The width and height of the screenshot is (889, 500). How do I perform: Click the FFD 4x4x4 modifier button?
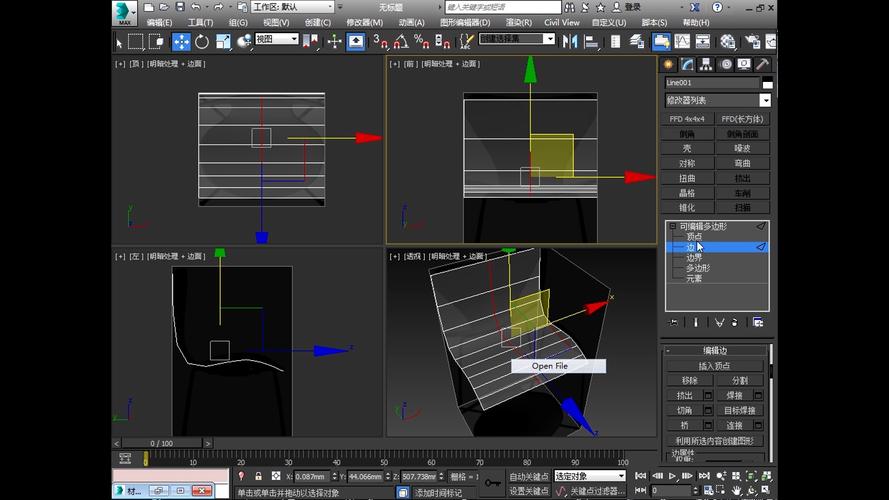pos(687,119)
